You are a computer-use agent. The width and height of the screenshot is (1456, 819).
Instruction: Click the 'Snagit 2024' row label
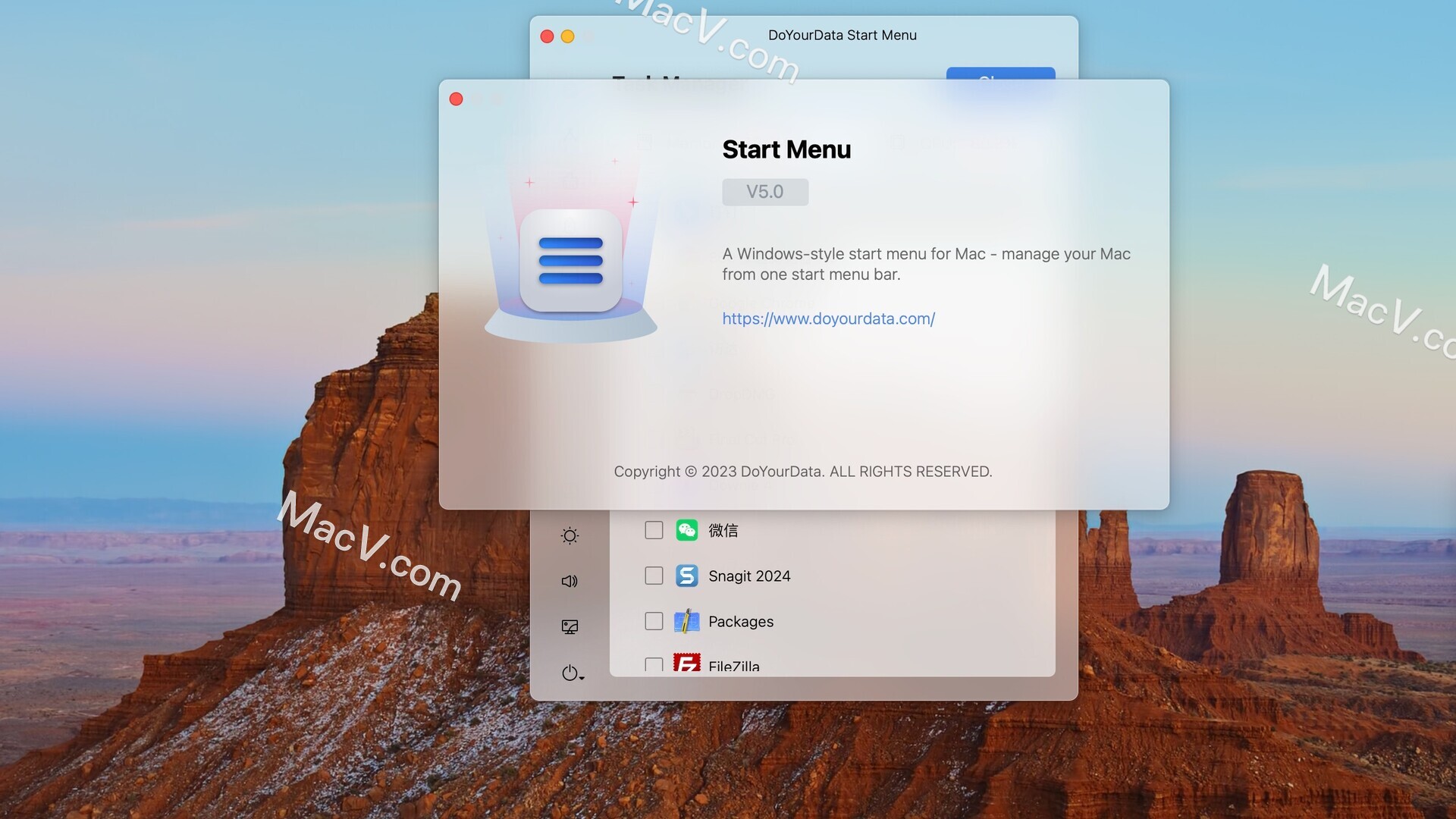(x=749, y=576)
